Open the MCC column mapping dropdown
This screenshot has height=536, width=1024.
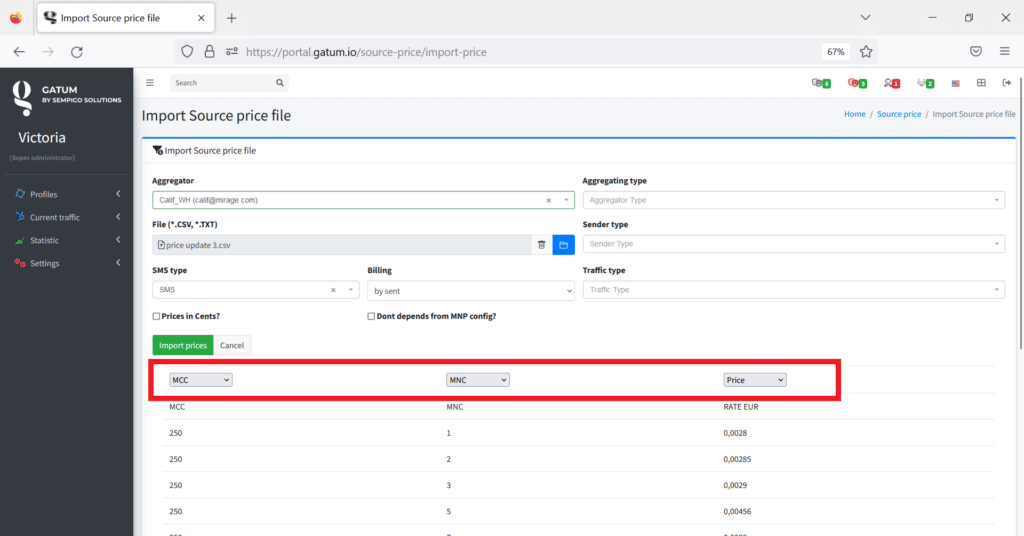201,380
